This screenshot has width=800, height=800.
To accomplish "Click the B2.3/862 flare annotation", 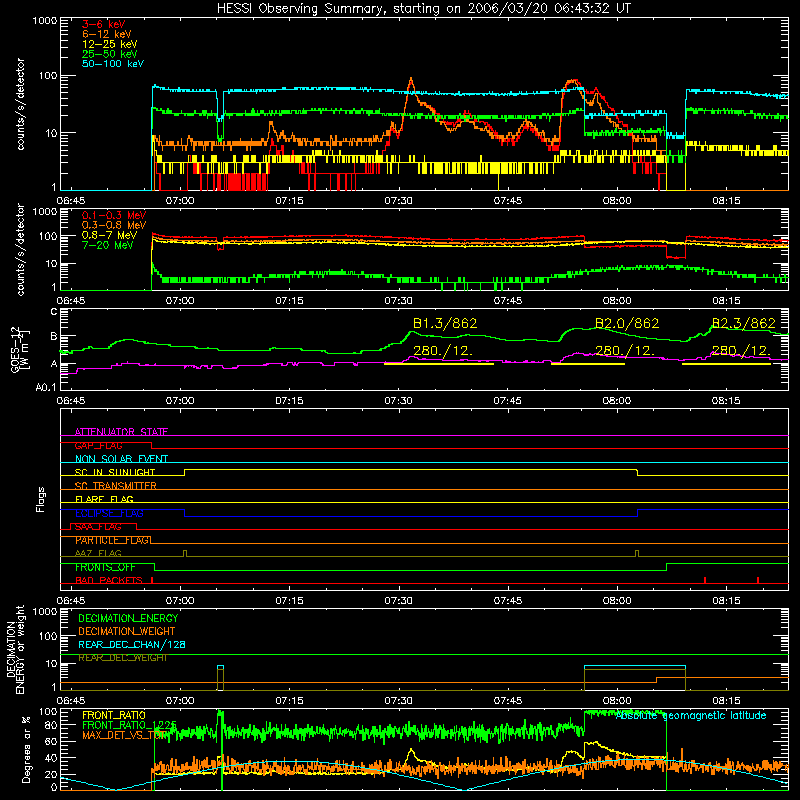I will [x=743, y=323].
